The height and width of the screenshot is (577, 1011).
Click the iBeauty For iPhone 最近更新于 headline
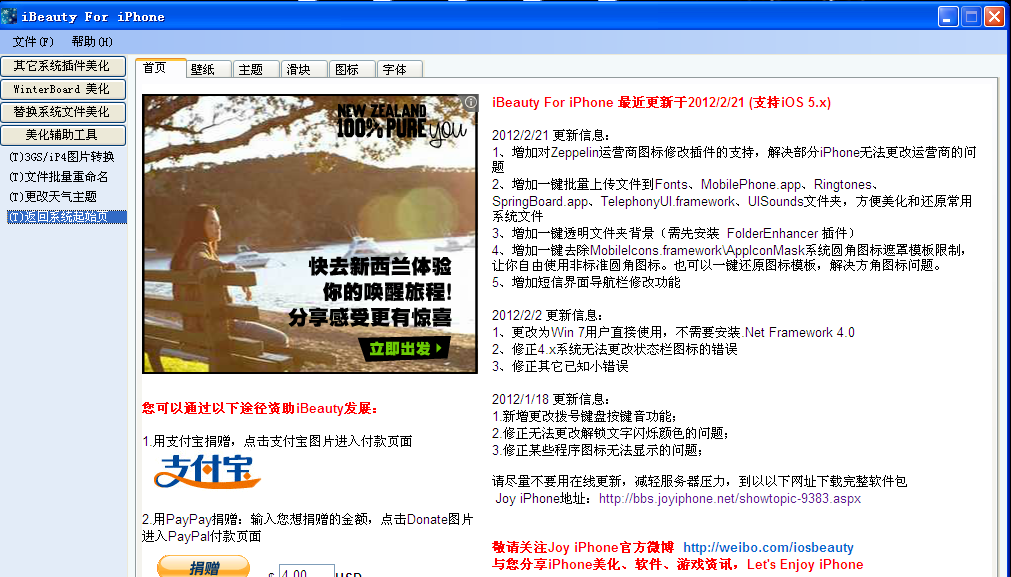pyautogui.click(x=662, y=103)
